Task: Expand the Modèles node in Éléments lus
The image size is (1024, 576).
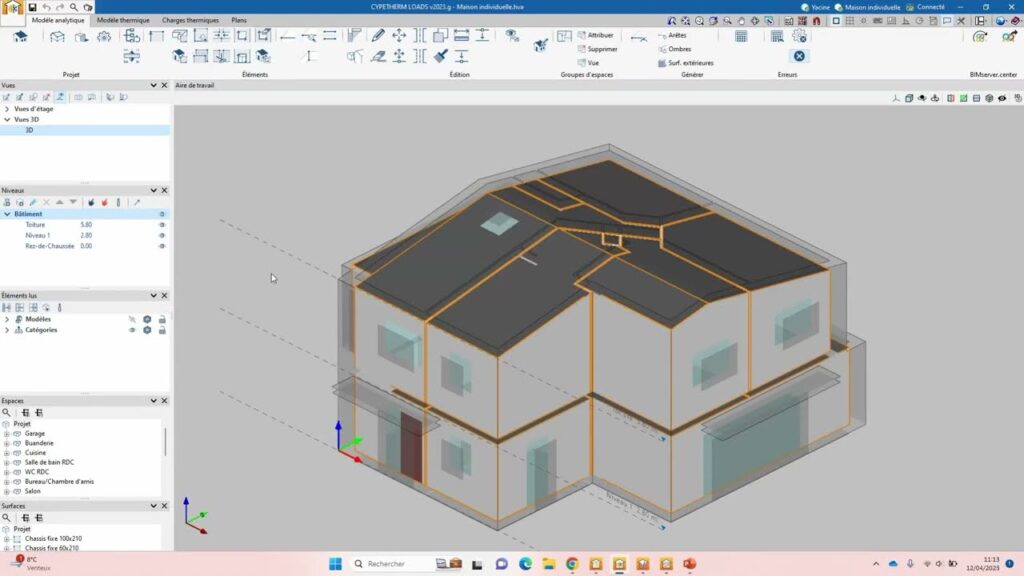Action: (7, 320)
